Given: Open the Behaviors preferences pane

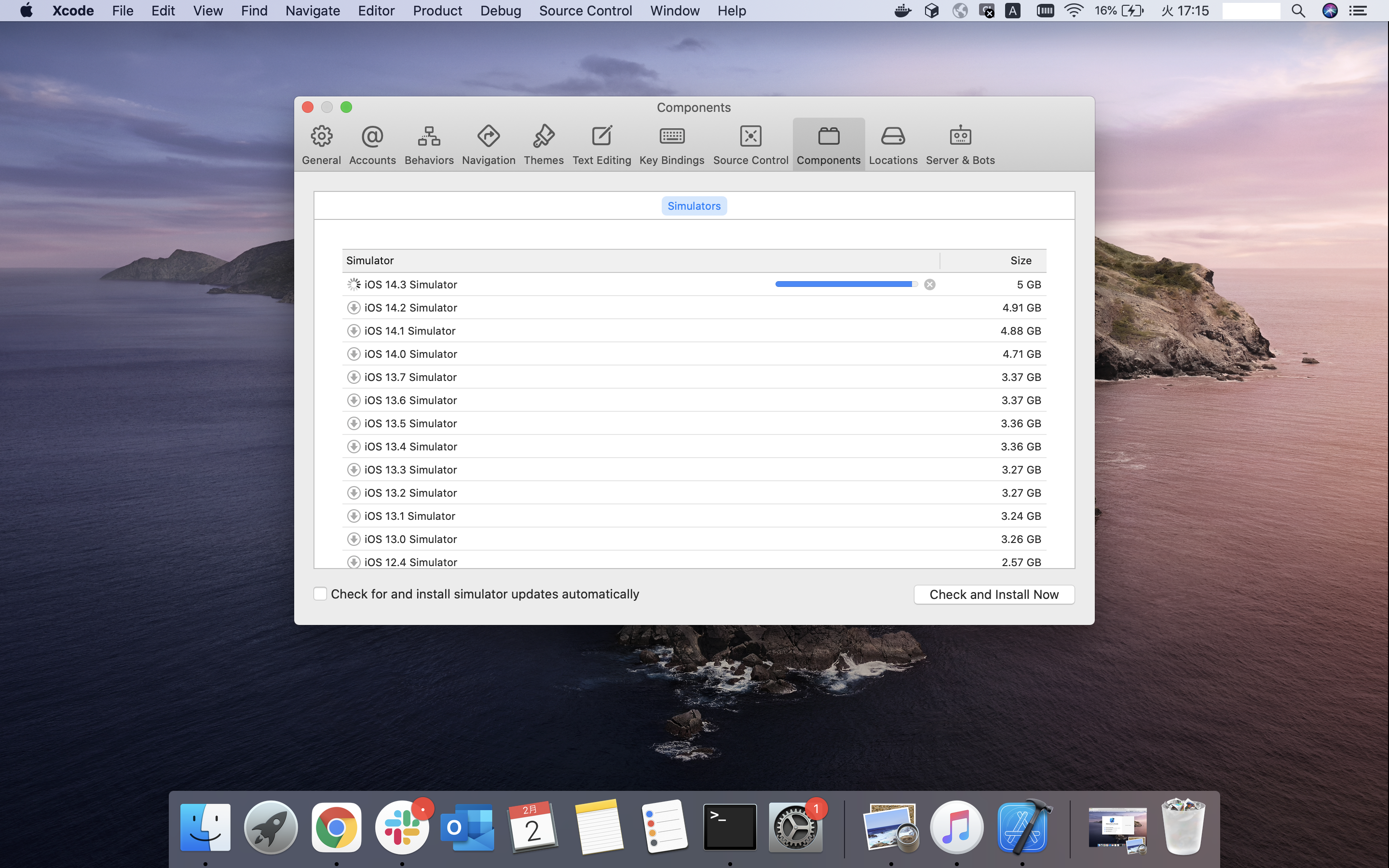Looking at the screenshot, I should (x=429, y=145).
